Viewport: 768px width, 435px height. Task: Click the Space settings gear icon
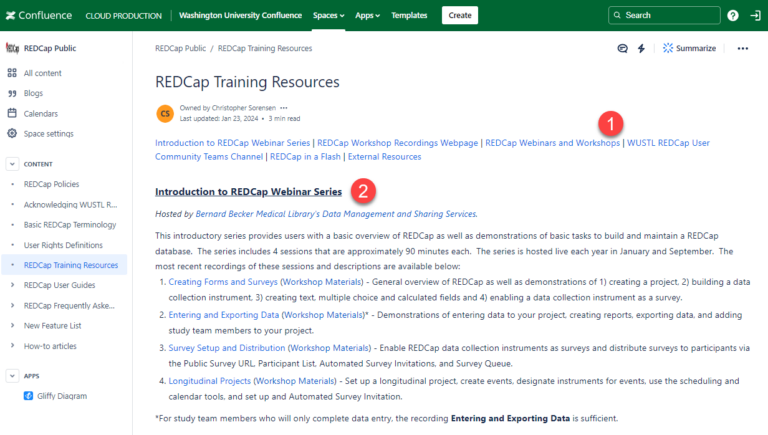[12, 133]
